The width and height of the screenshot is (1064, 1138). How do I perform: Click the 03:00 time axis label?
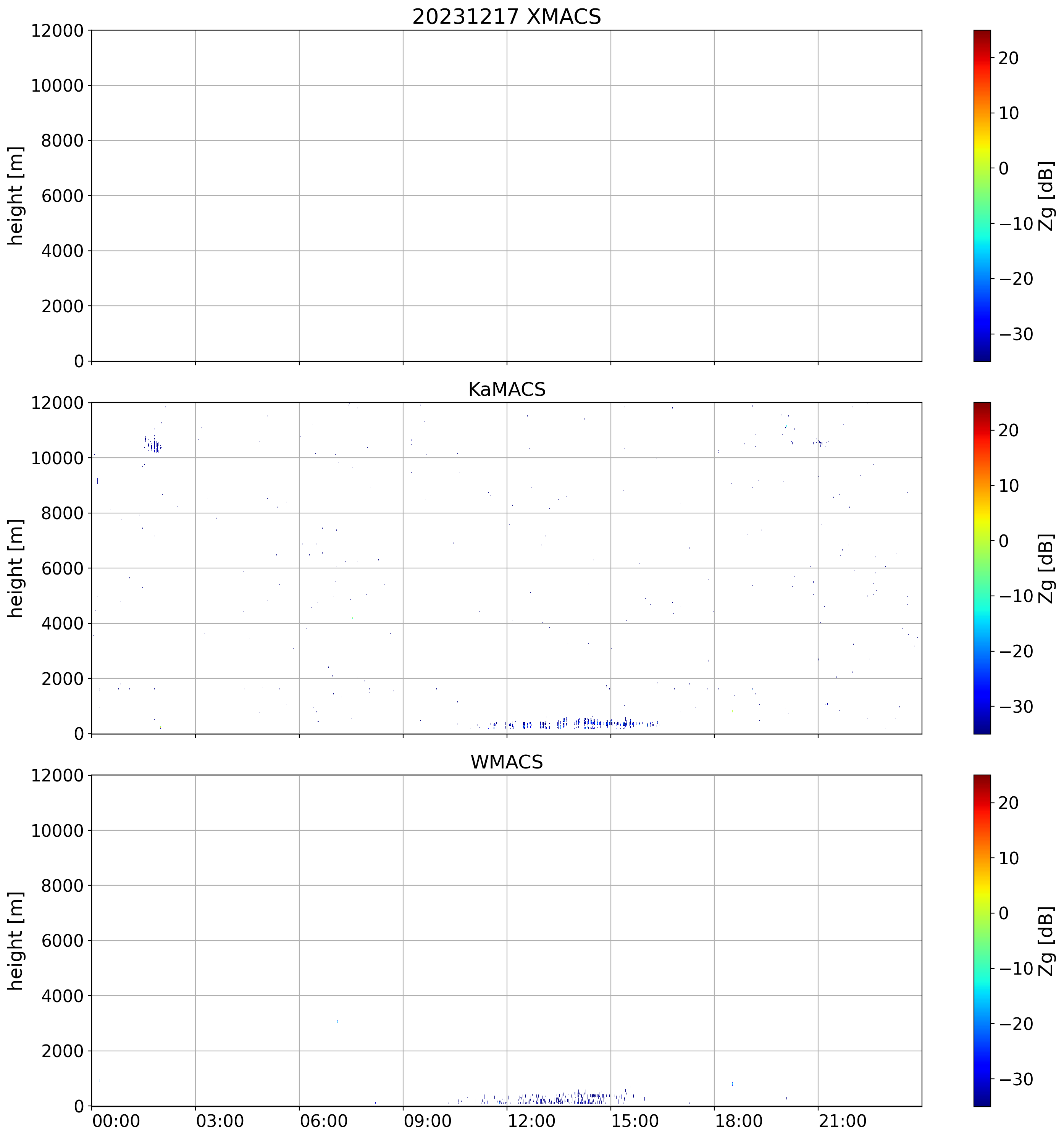tap(220, 1121)
